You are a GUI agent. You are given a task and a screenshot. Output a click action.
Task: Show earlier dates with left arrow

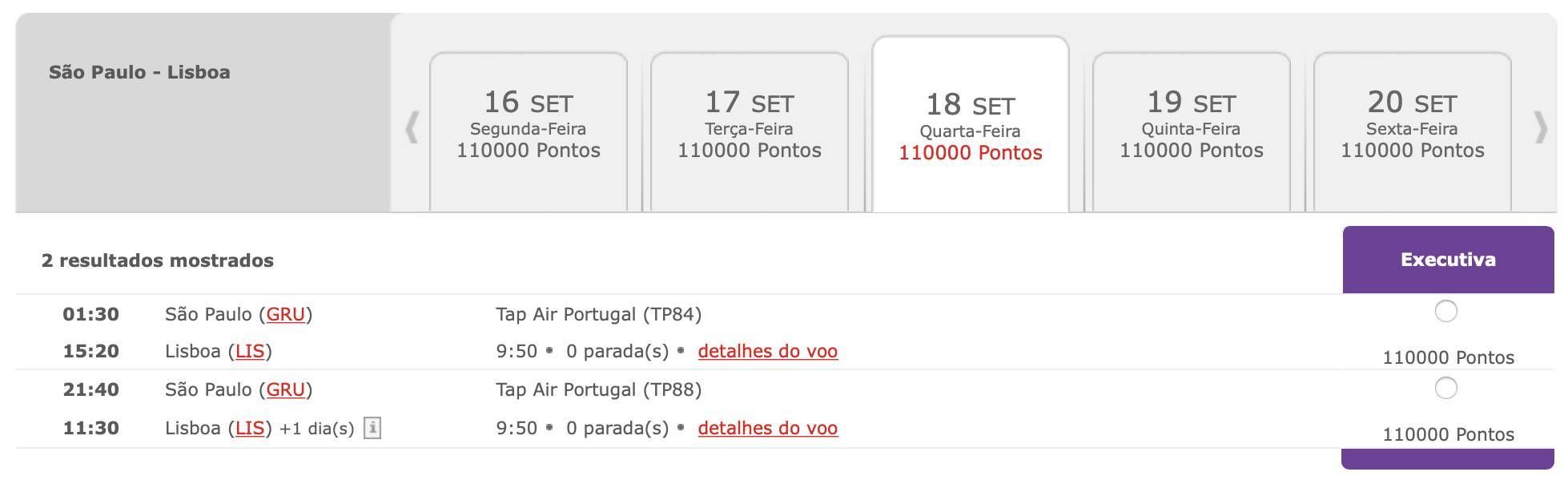(x=412, y=127)
